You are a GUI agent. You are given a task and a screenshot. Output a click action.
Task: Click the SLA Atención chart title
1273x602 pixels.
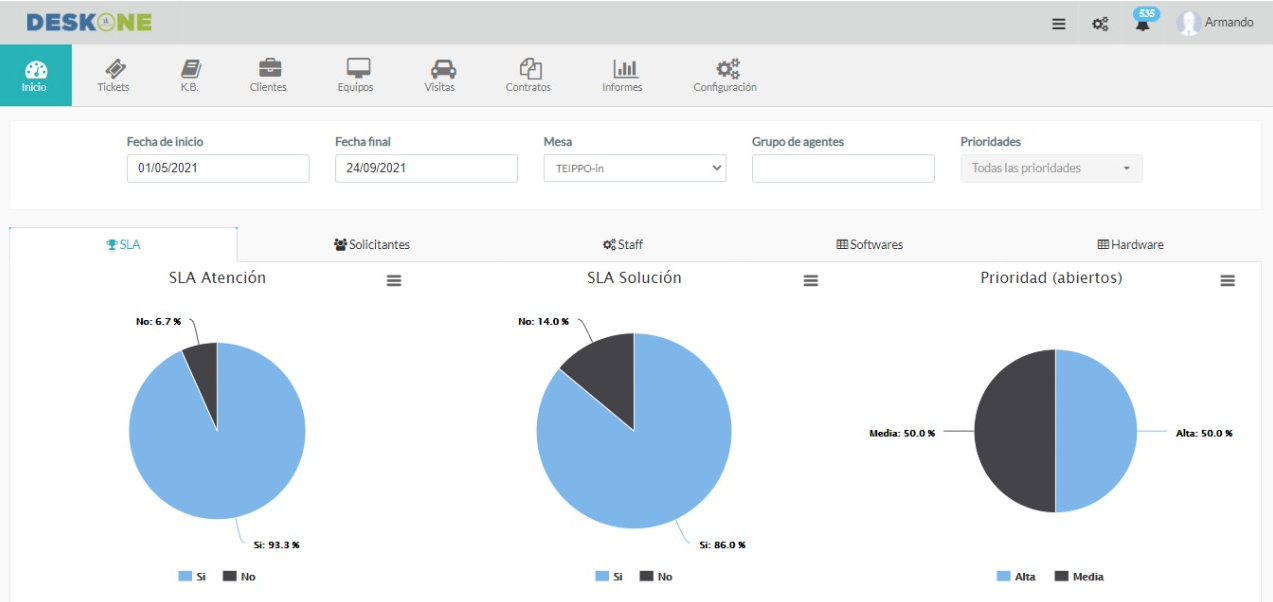(x=217, y=278)
